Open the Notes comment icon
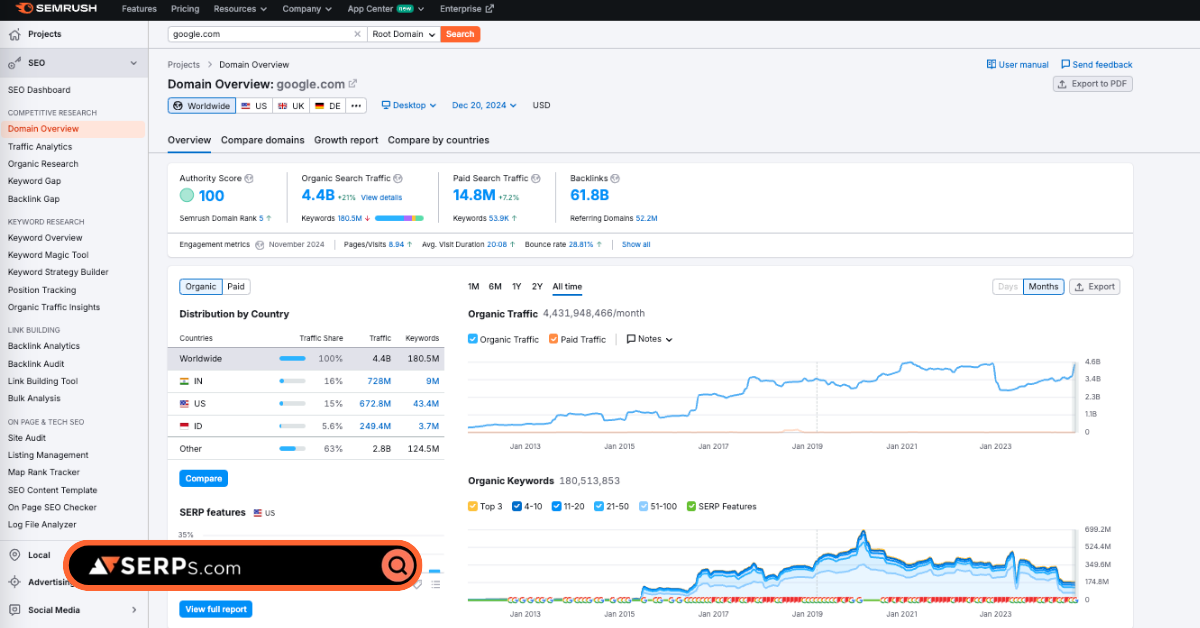 click(x=631, y=339)
